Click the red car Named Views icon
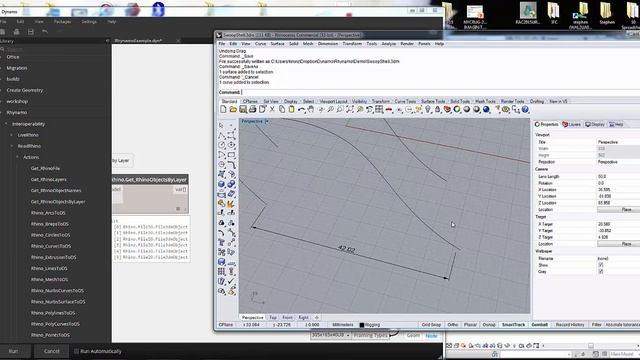The image size is (640, 360). (x=389, y=109)
